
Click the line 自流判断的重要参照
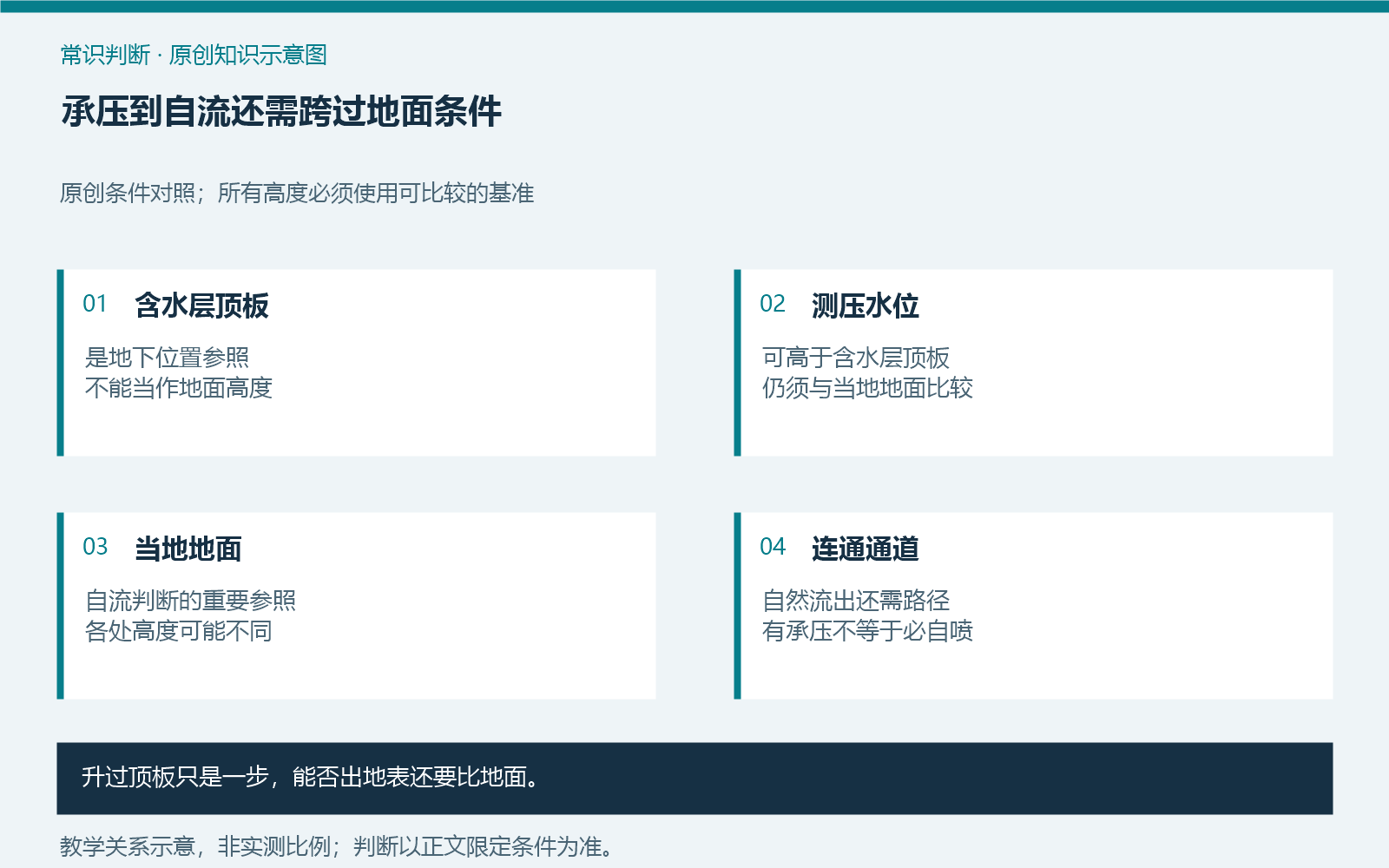coord(191,601)
